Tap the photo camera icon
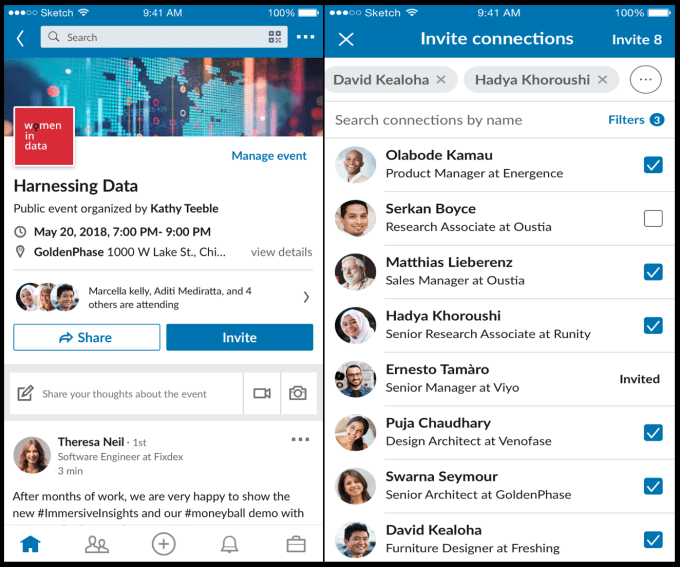Image resolution: width=680 pixels, height=567 pixels. (x=298, y=393)
